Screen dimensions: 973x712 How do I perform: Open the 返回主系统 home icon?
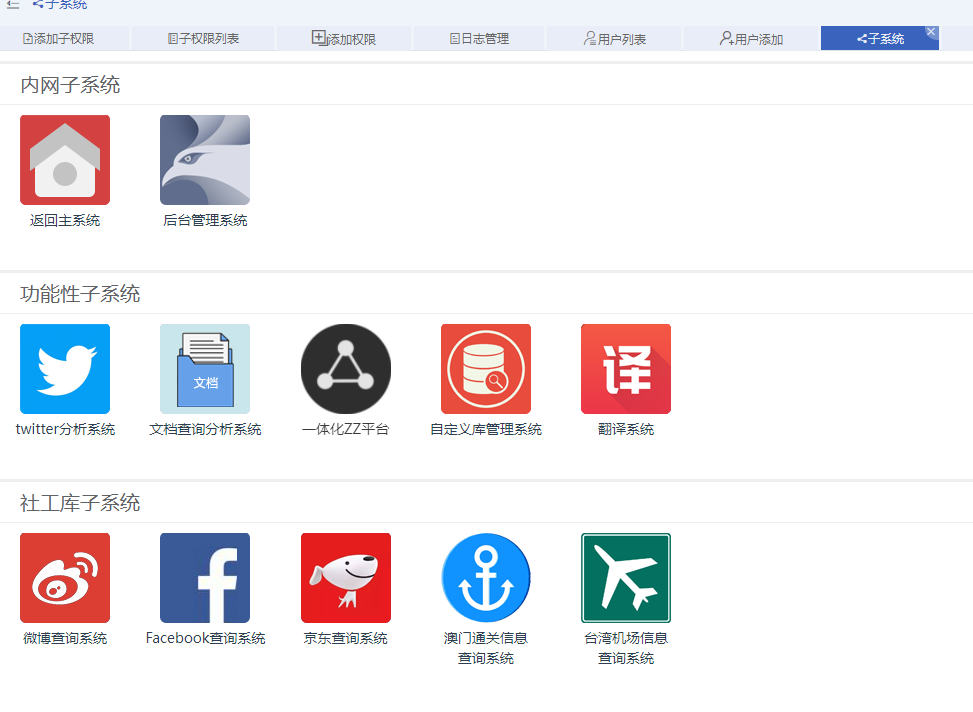click(x=65, y=160)
